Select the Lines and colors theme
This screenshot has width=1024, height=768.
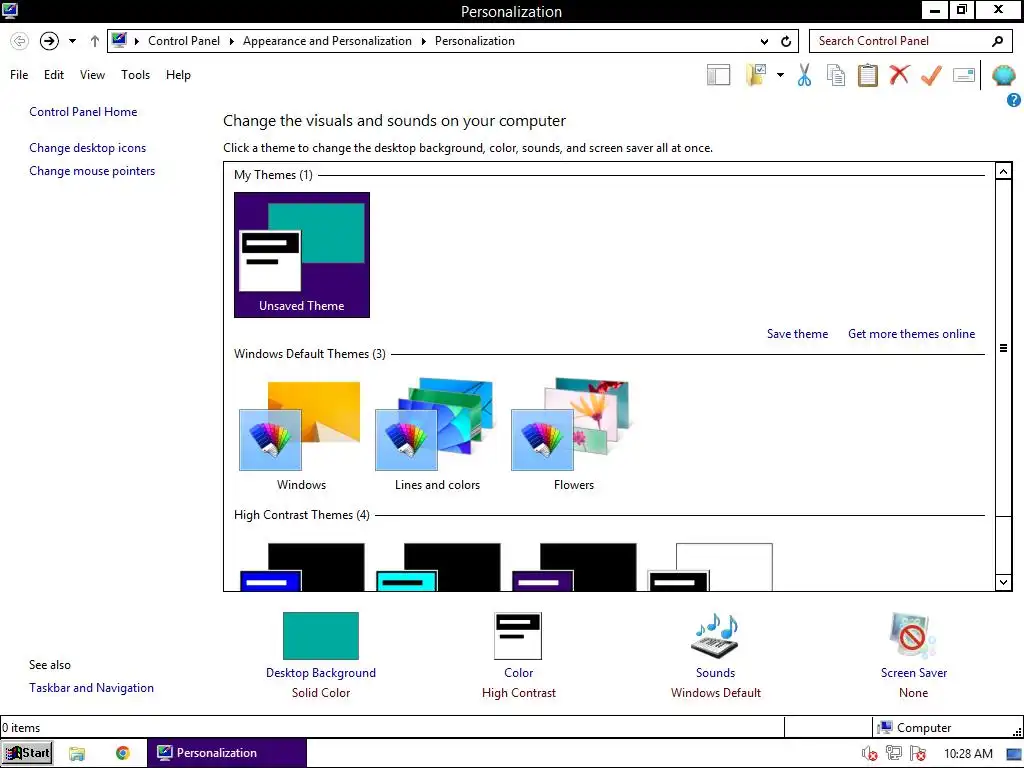tap(437, 435)
